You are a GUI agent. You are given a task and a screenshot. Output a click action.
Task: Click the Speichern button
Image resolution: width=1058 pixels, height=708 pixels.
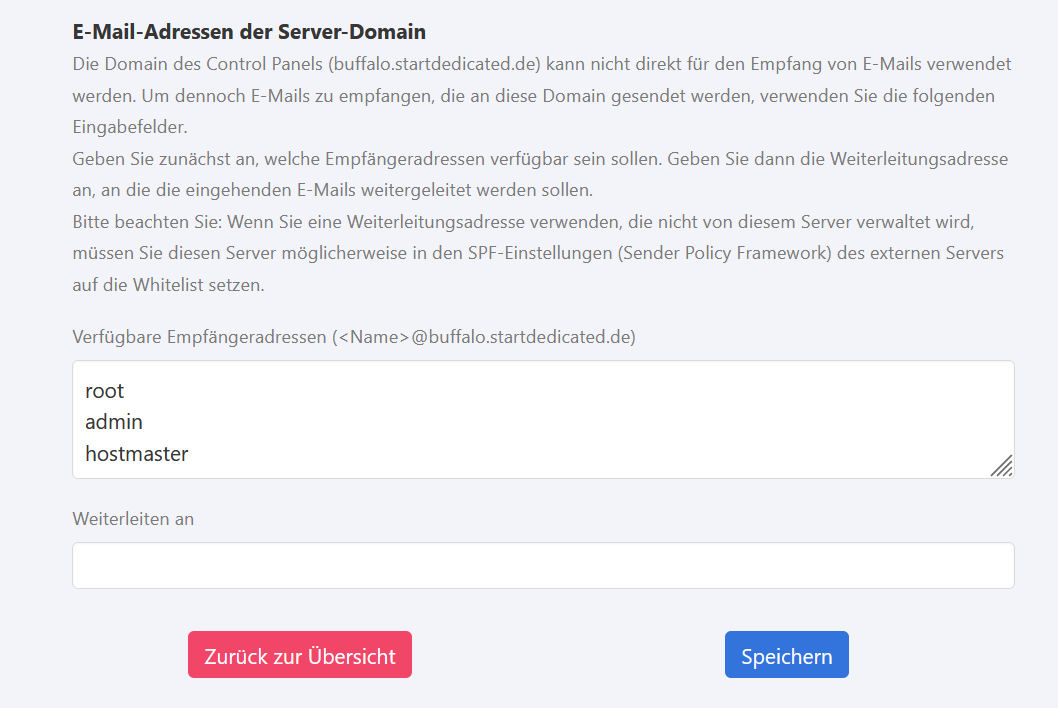[786, 655]
